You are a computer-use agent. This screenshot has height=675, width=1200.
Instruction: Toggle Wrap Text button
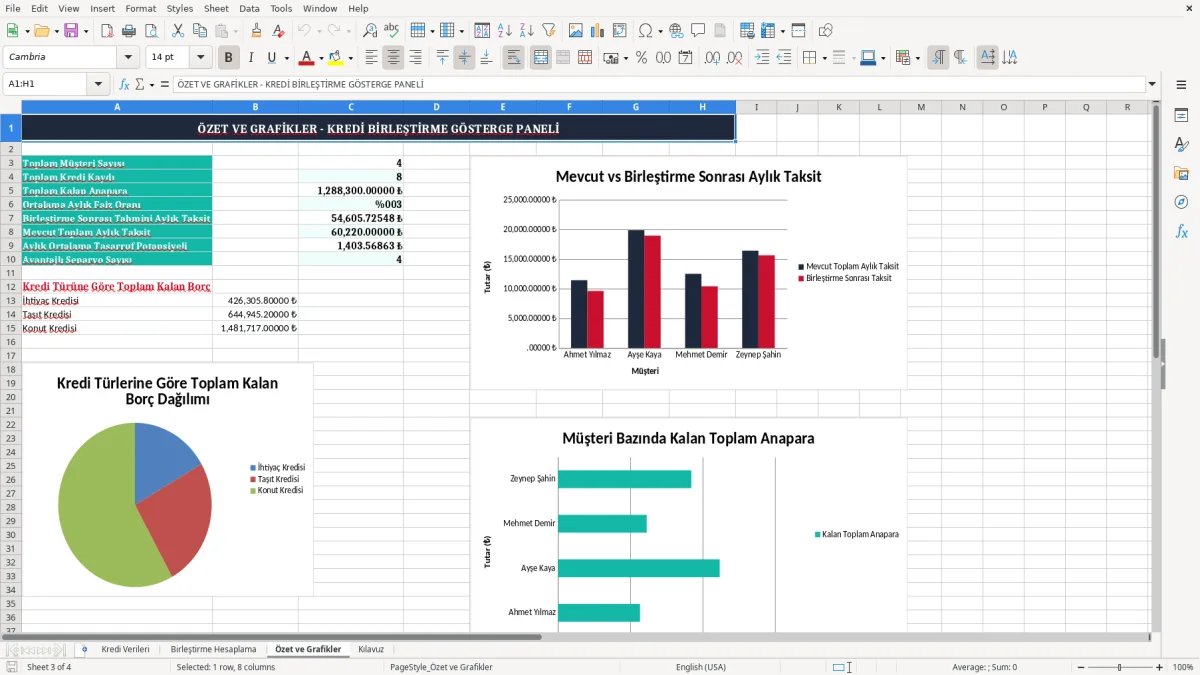[x=514, y=58]
